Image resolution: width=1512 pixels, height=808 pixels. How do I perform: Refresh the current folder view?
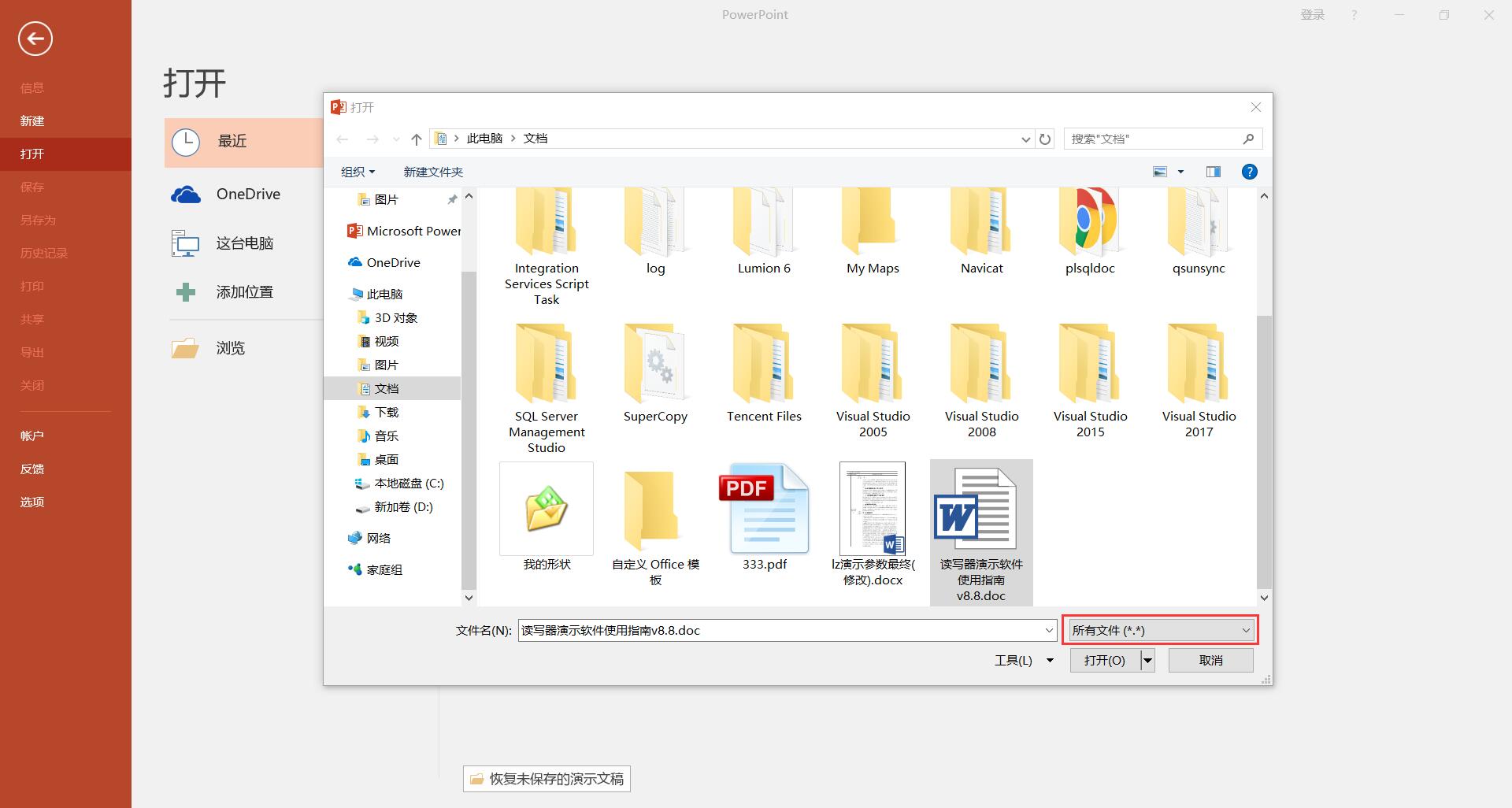[1045, 139]
